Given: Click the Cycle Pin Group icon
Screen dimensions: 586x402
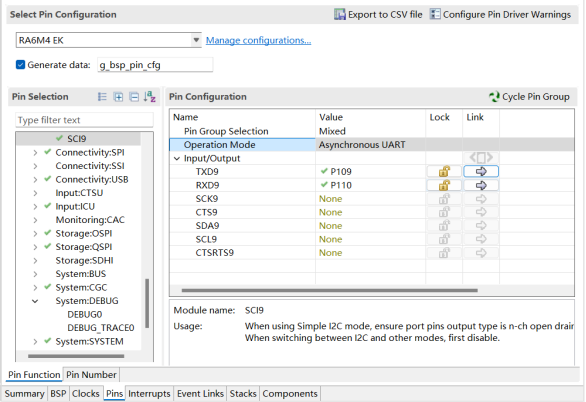Looking at the screenshot, I should (494, 97).
